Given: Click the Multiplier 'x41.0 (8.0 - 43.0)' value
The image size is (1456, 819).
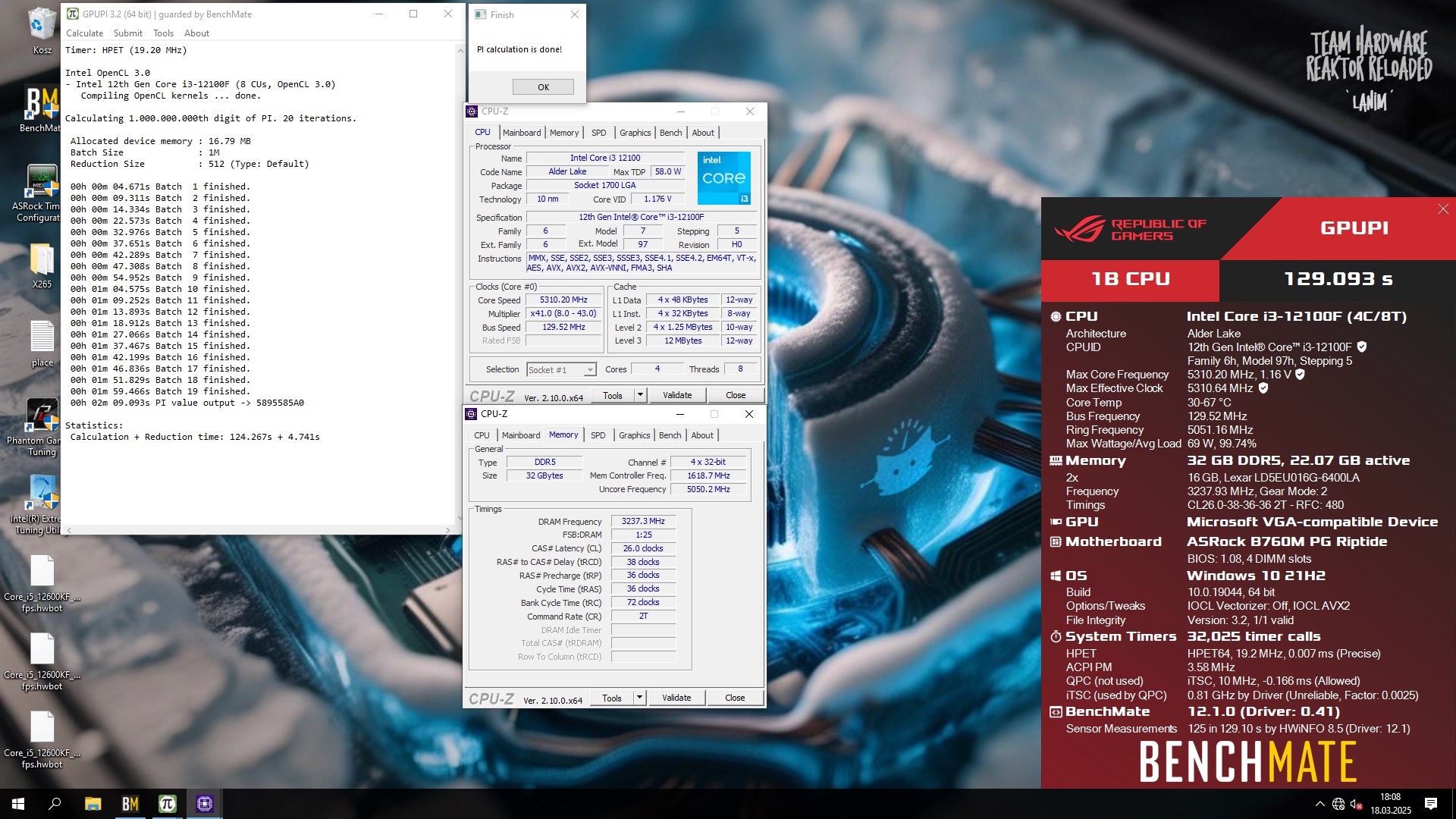Looking at the screenshot, I should tap(563, 314).
